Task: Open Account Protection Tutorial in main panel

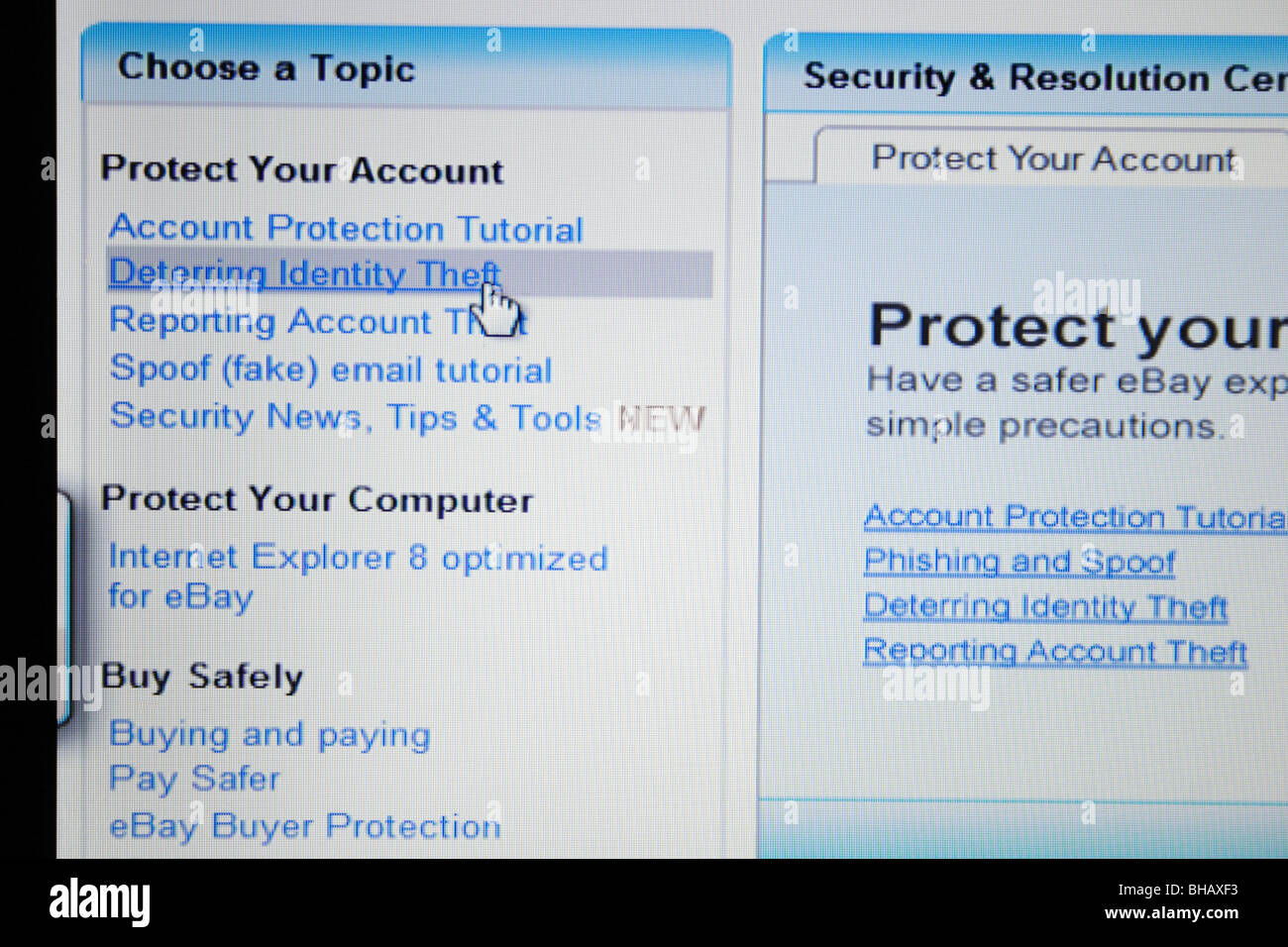Action: coord(1075,517)
